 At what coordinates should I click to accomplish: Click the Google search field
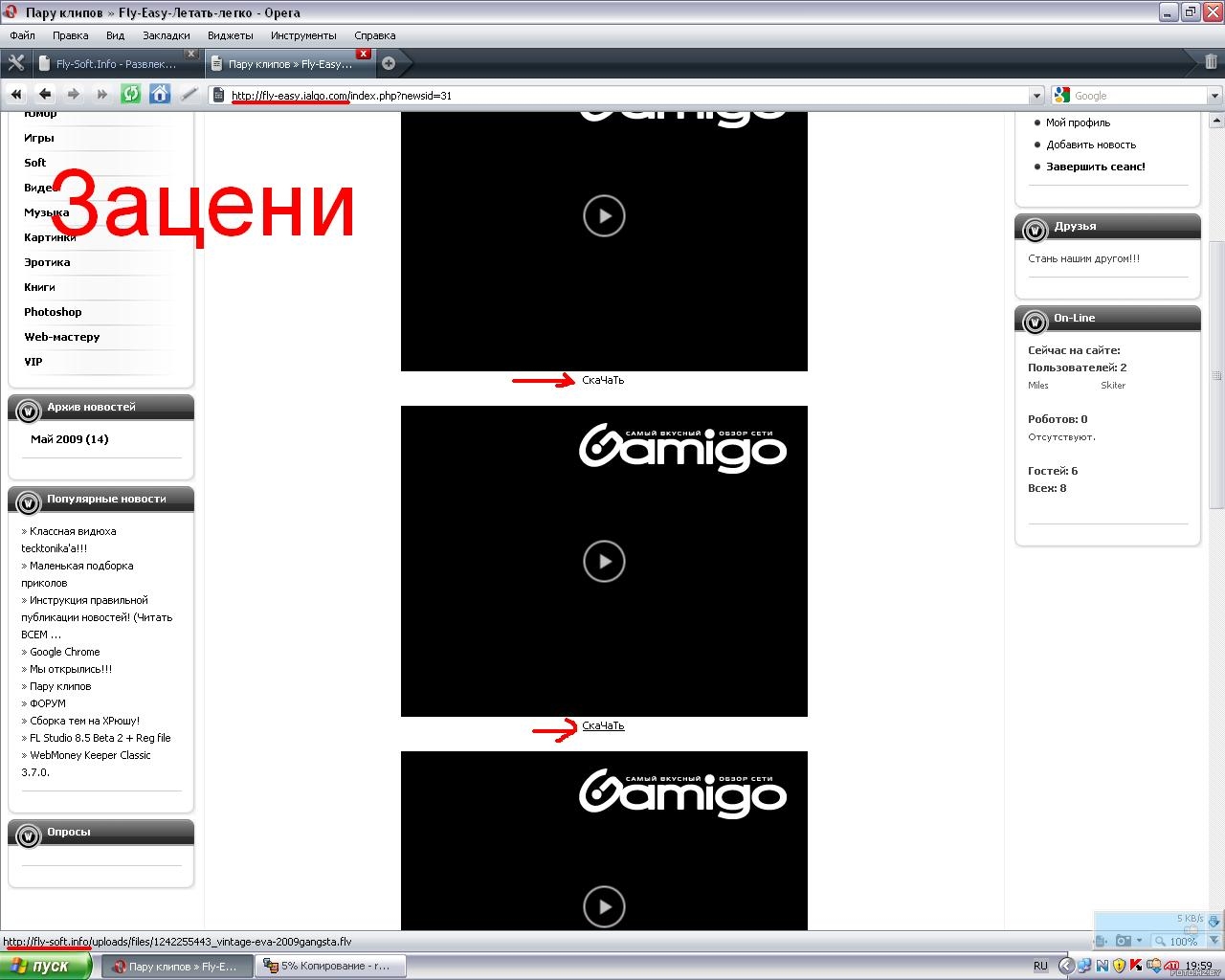(1139, 96)
